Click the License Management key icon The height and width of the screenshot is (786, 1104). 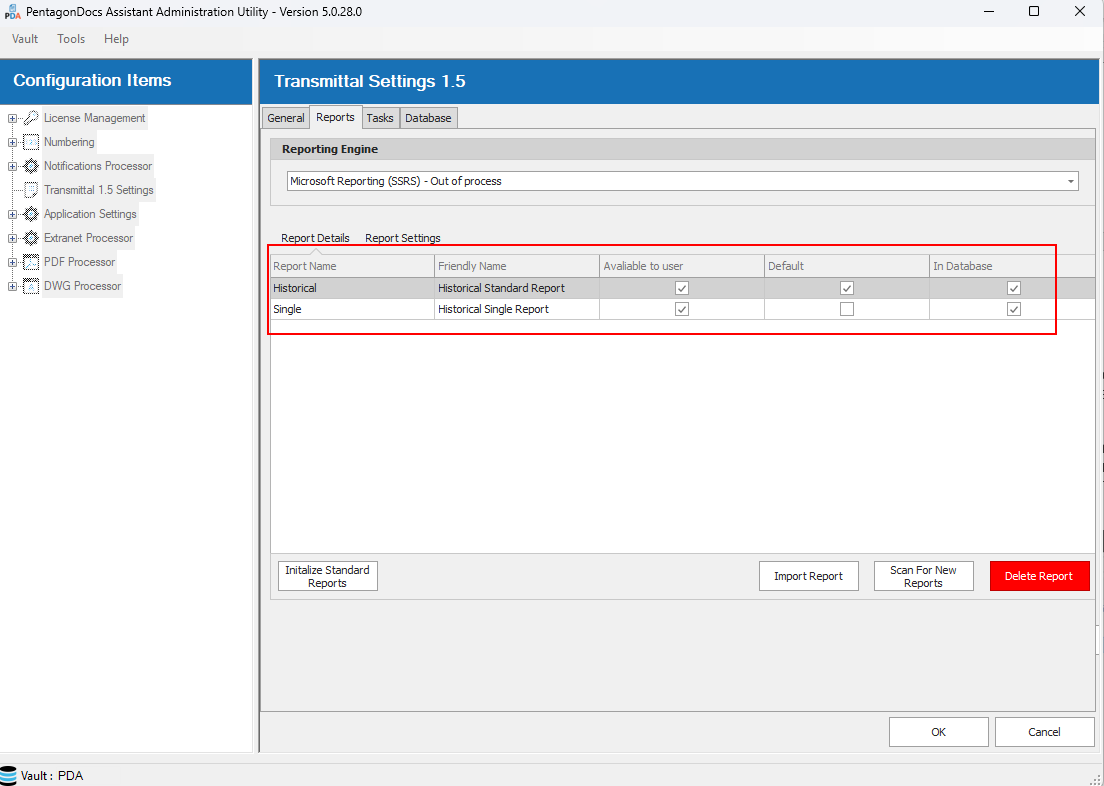(x=31, y=118)
